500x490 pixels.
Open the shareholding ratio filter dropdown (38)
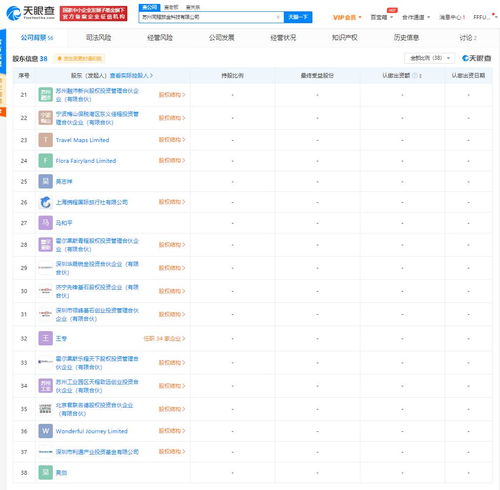pos(429,58)
